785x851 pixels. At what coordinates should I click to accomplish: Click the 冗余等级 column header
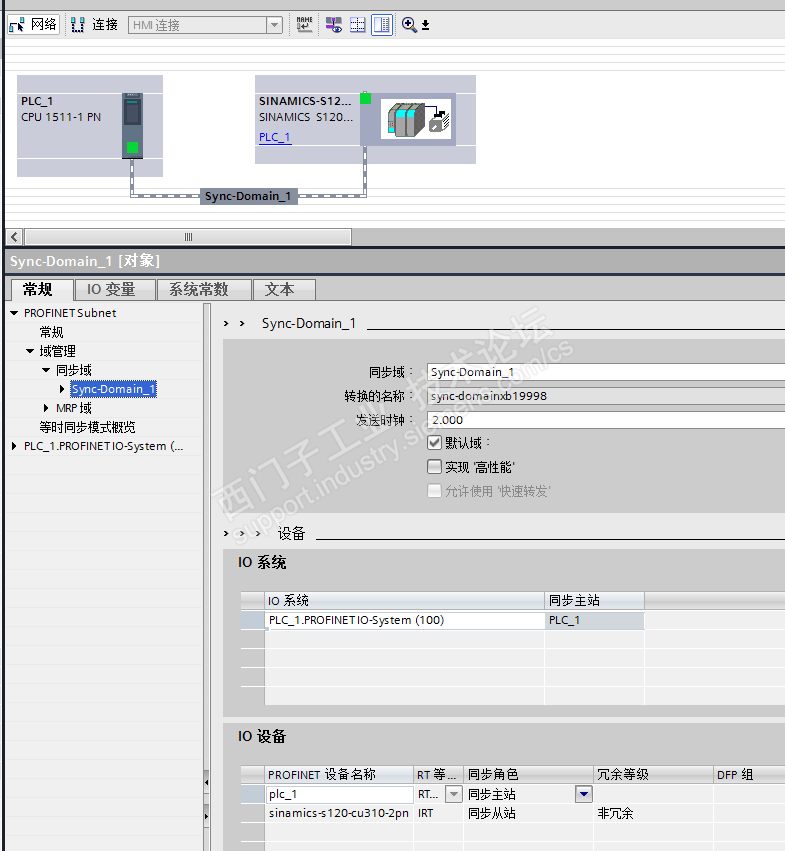click(x=653, y=775)
